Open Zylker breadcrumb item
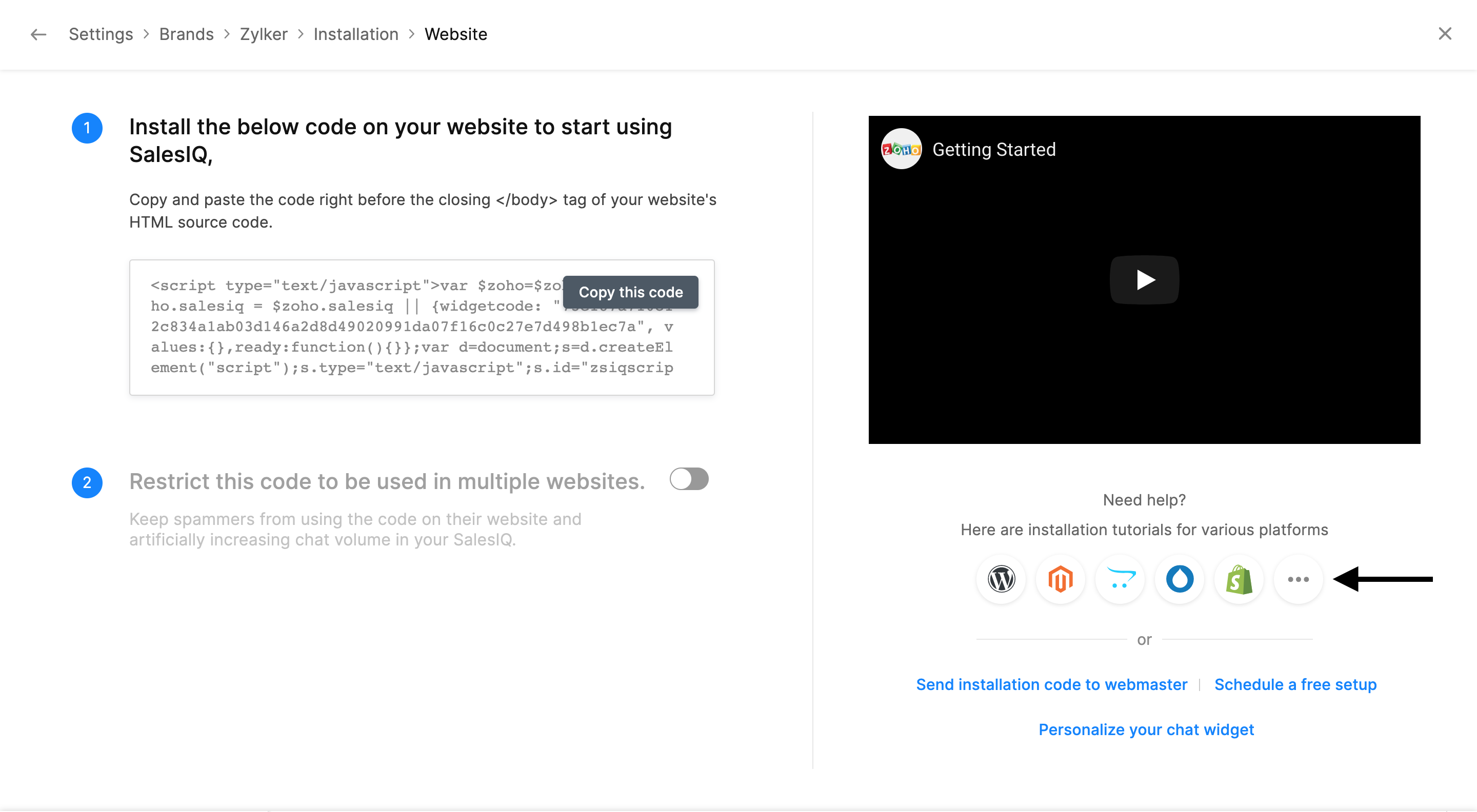The image size is (1477, 812). (x=263, y=34)
